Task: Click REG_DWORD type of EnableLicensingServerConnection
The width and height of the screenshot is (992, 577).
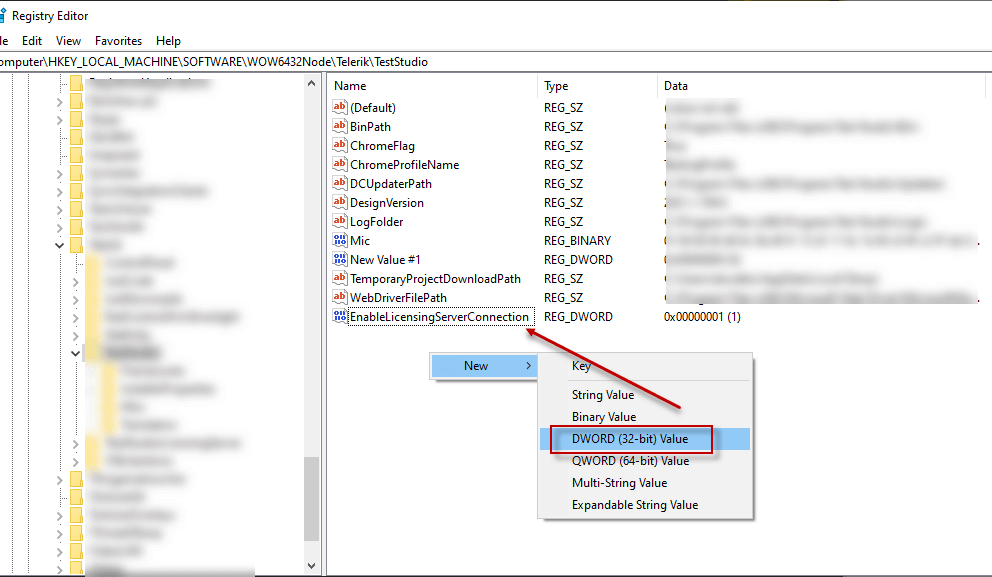Action: tap(578, 316)
